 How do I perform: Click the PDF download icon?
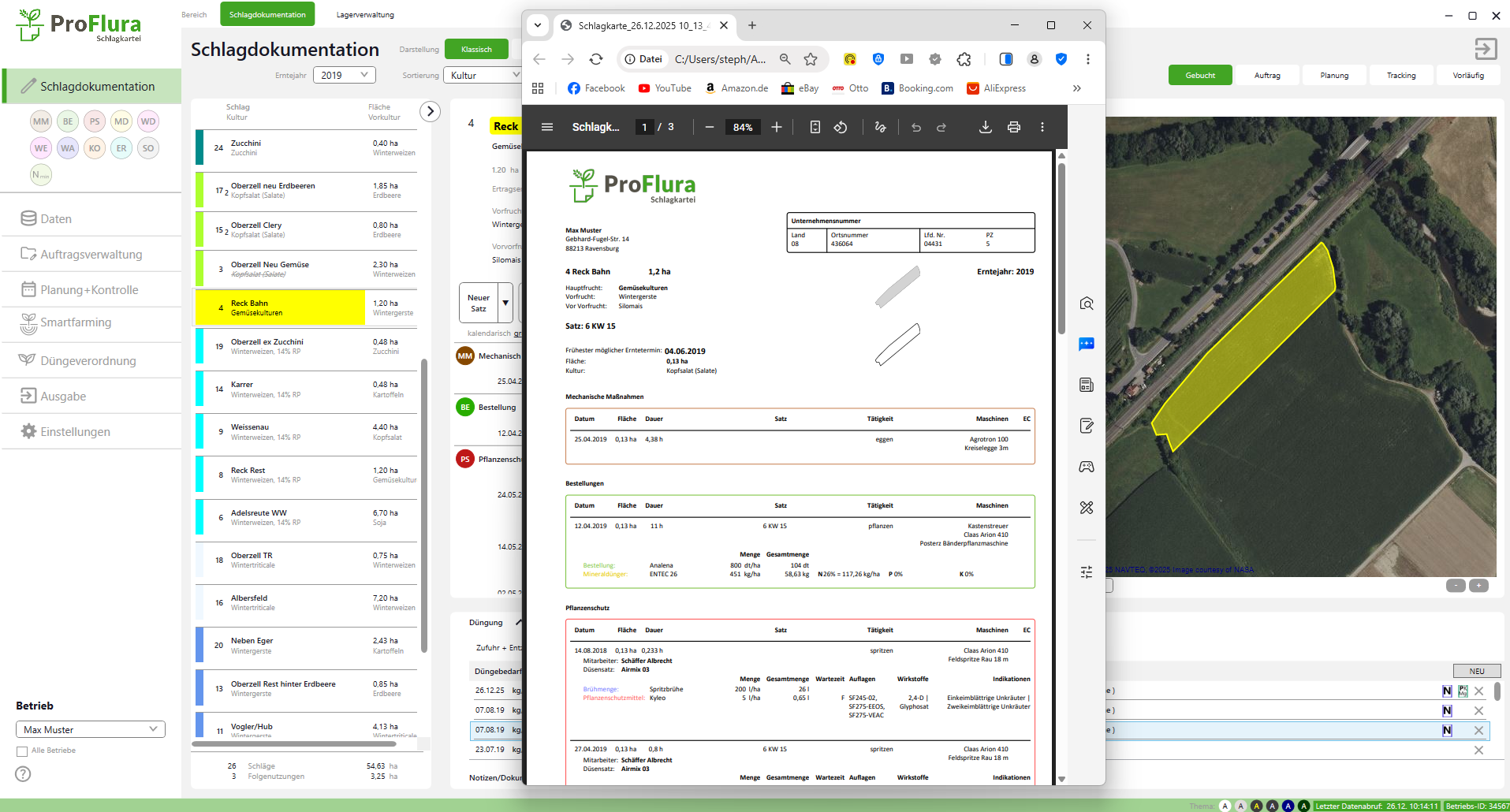click(985, 127)
